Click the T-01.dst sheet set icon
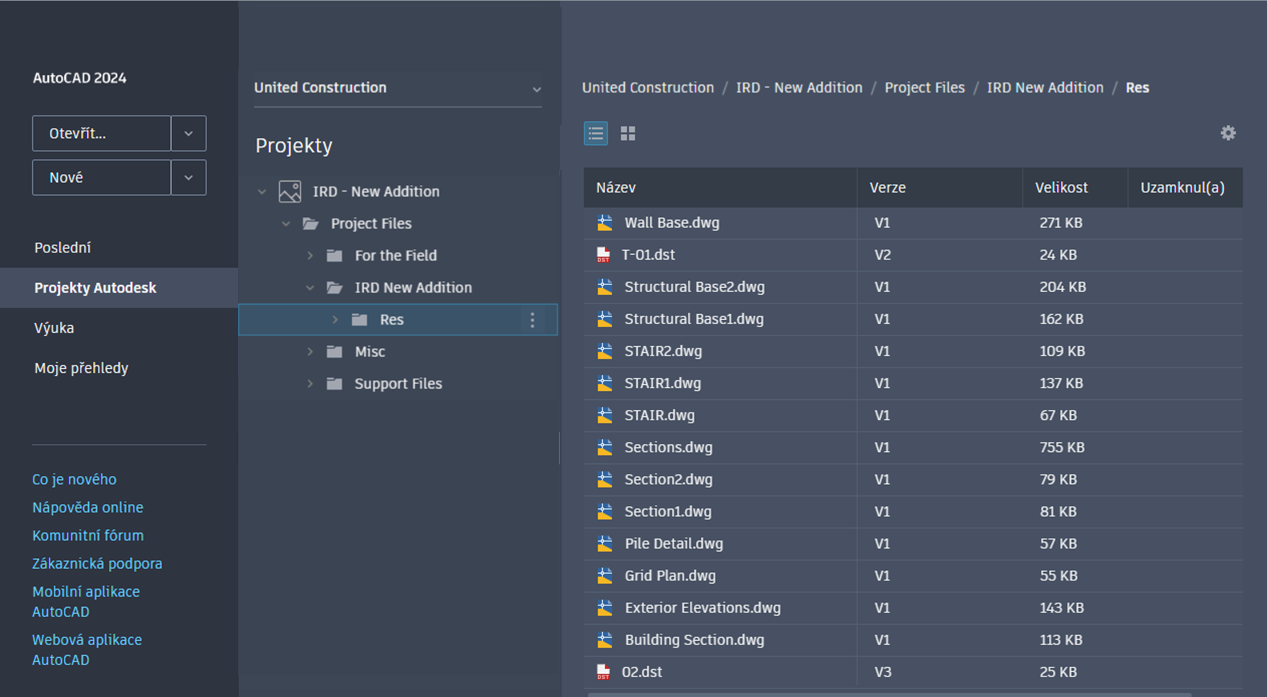The height and width of the screenshot is (697, 1267). 603,255
